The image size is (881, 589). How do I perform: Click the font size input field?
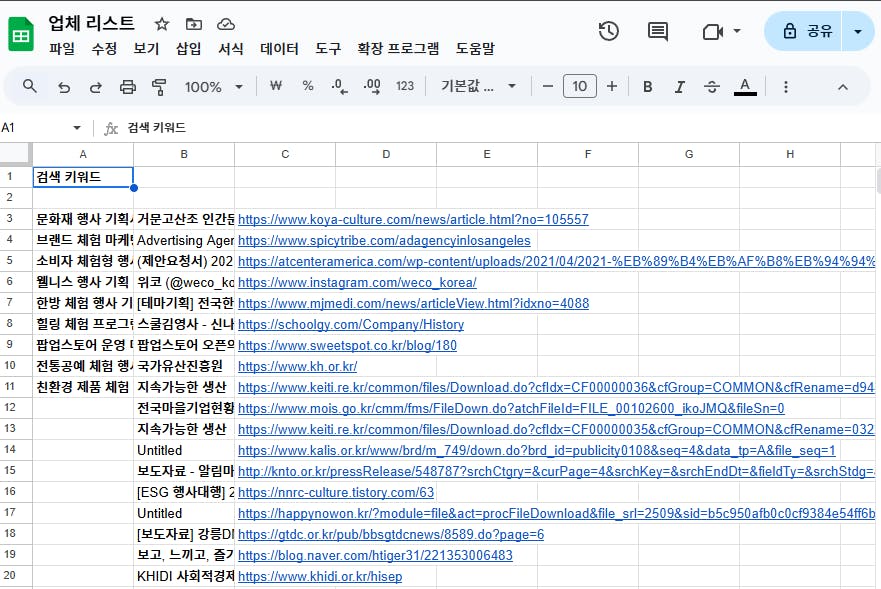pos(580,87)
